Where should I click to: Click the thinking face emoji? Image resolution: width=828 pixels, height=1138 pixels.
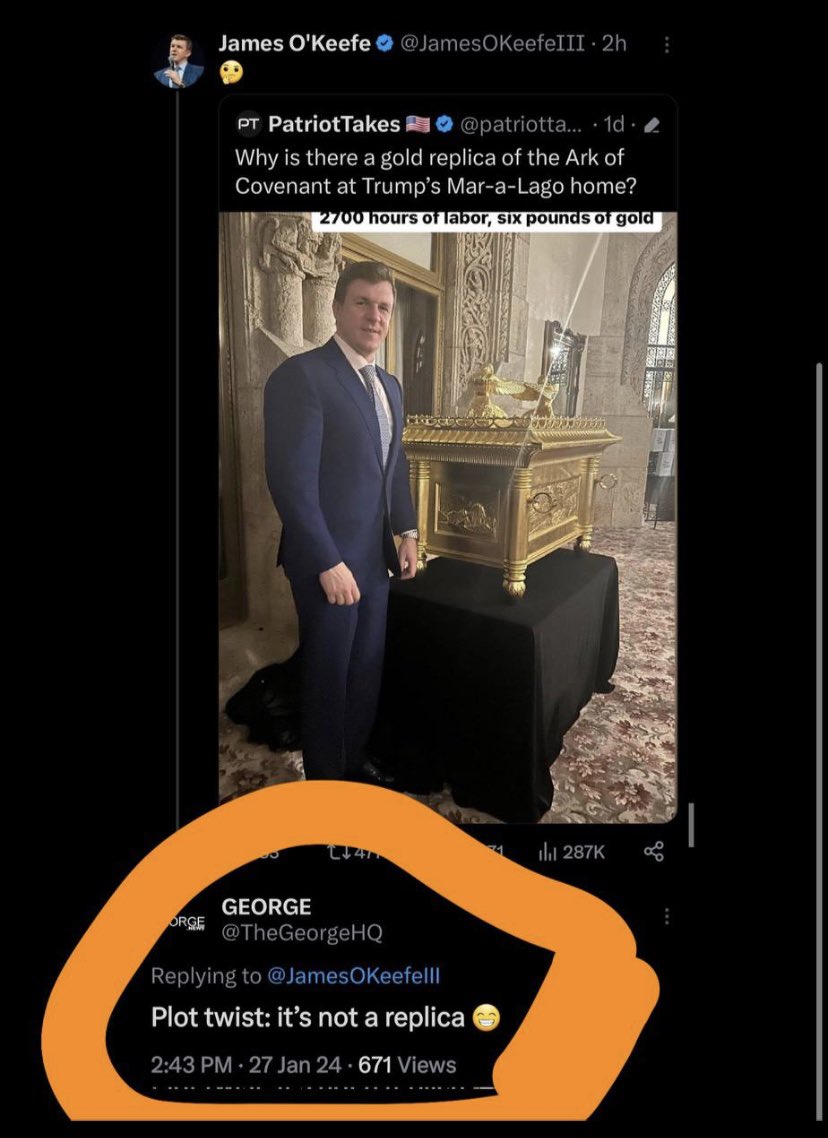[230, 73]
